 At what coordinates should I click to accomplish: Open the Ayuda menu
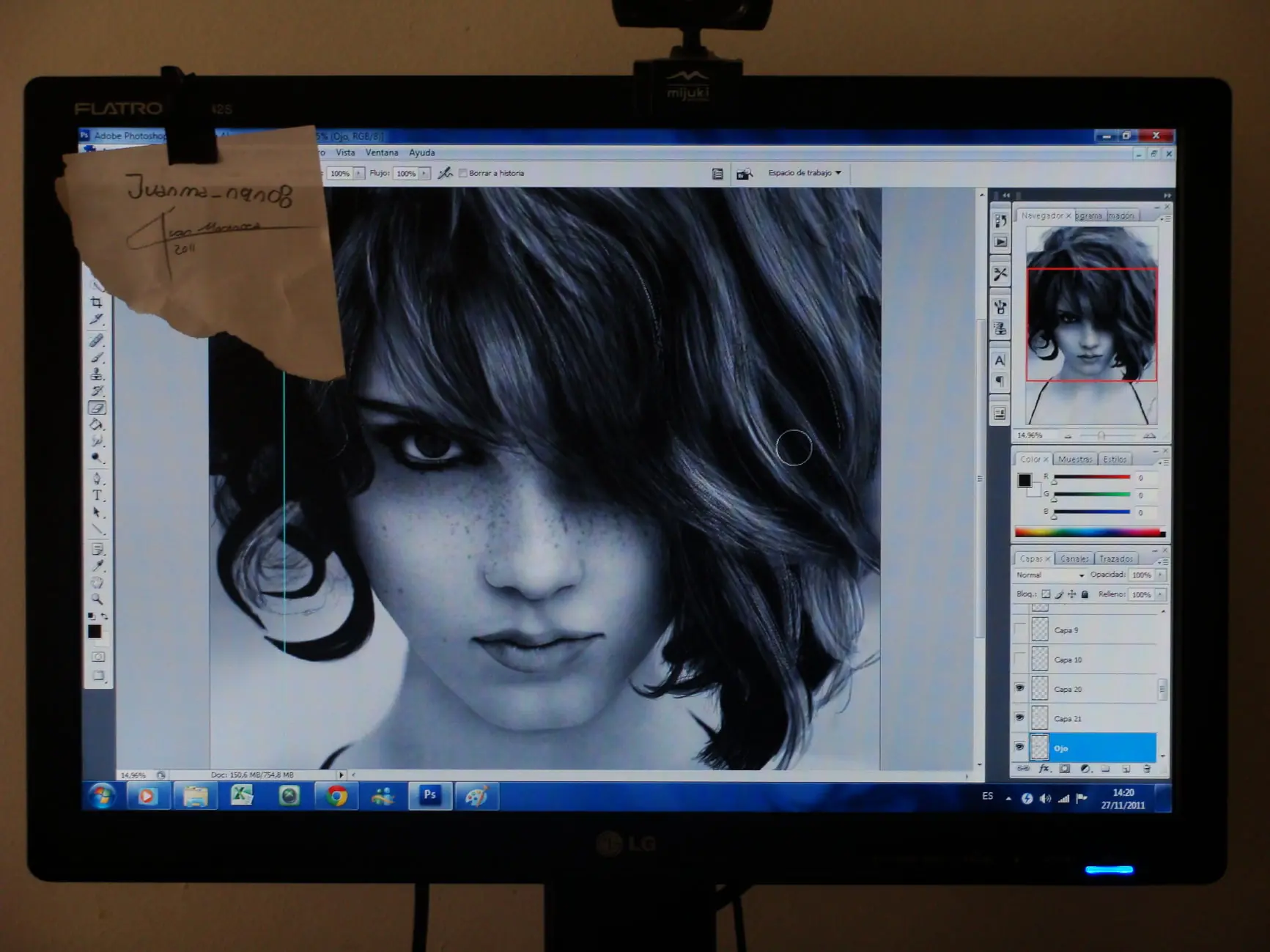pos(422,152)
